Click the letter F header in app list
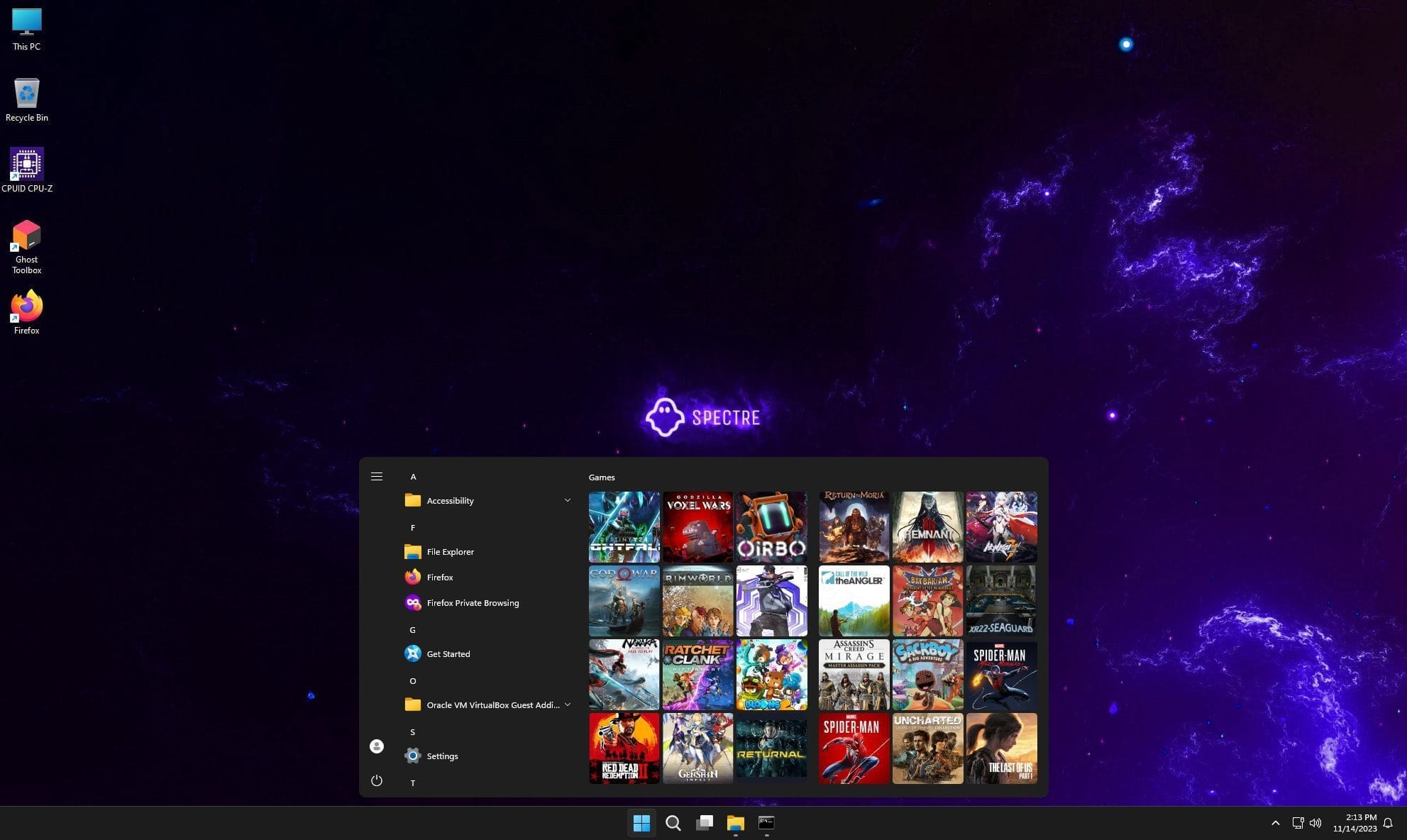The width and height of the screenshot is (1407, 840). tap(413, 528)
